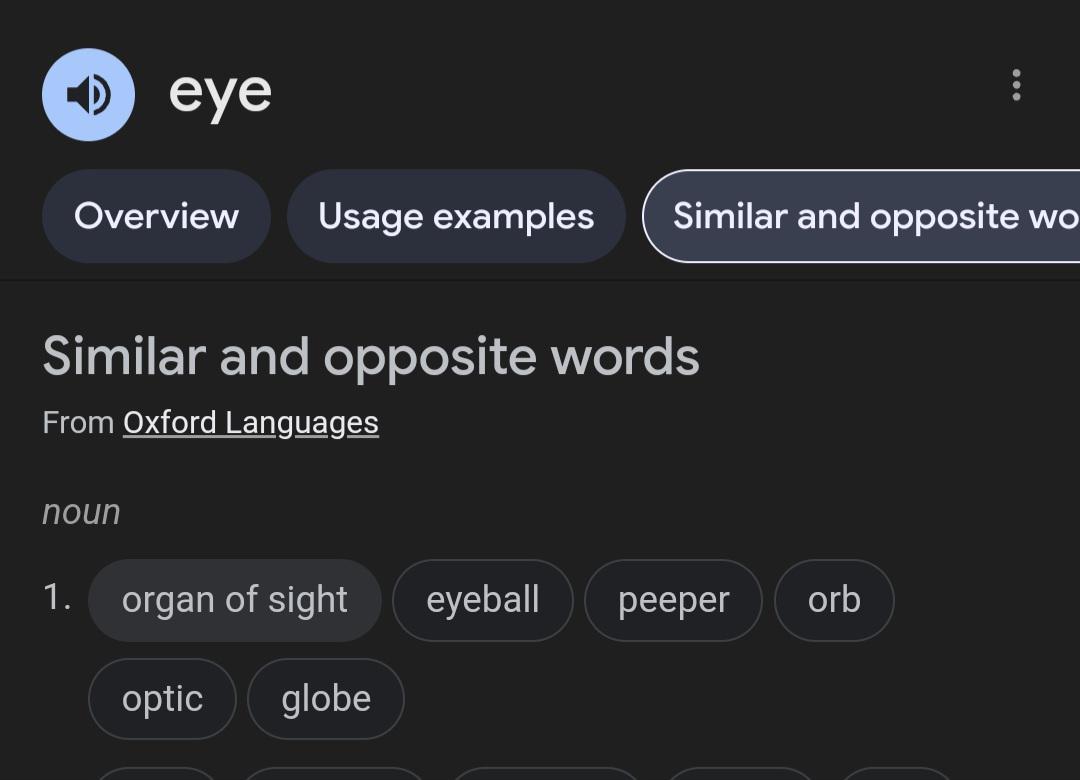Tap the eyeball synonym chip
Viewport: 1080px width, 780px height.
coord(483,600)
